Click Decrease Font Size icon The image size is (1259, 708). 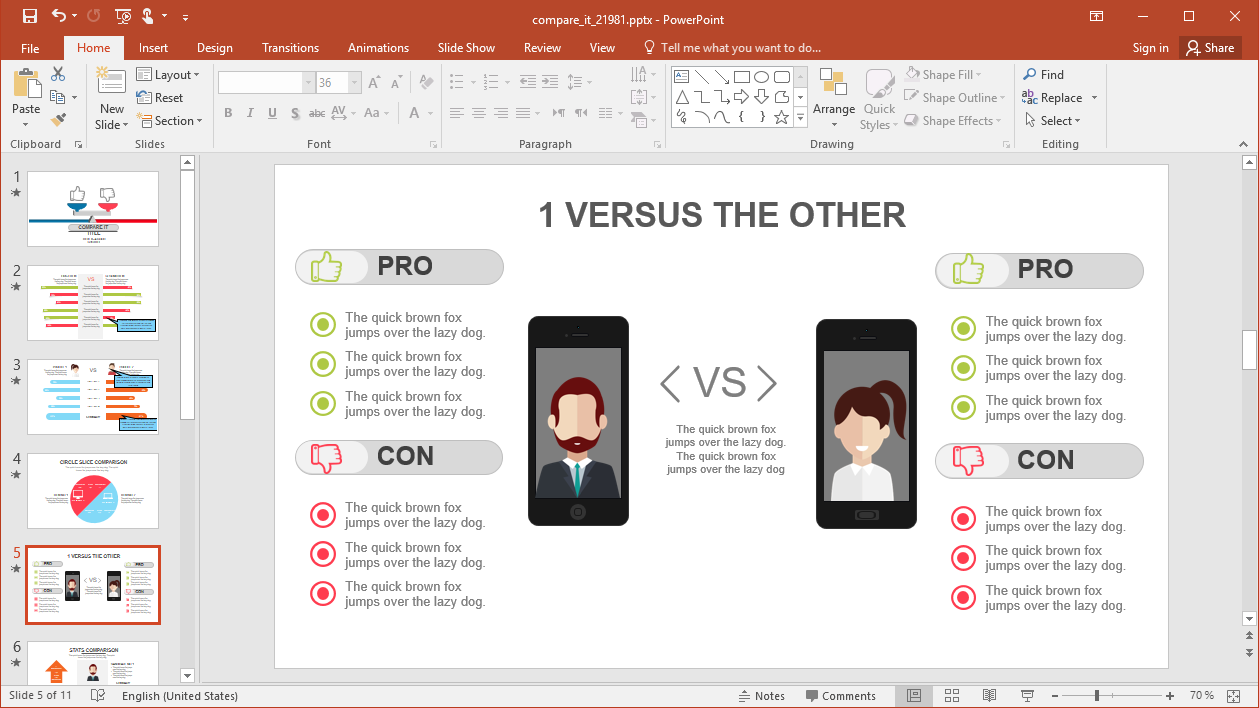397,83
